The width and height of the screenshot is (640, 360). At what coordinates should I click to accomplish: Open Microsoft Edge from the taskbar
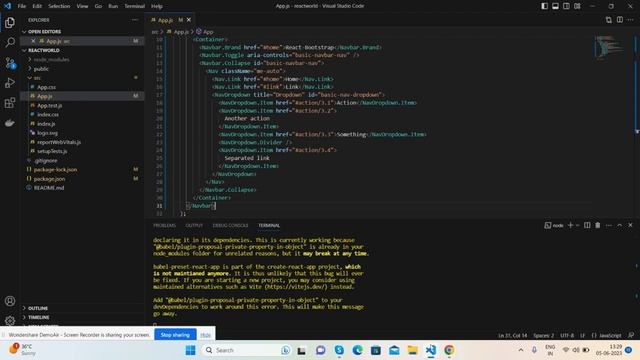358,350
